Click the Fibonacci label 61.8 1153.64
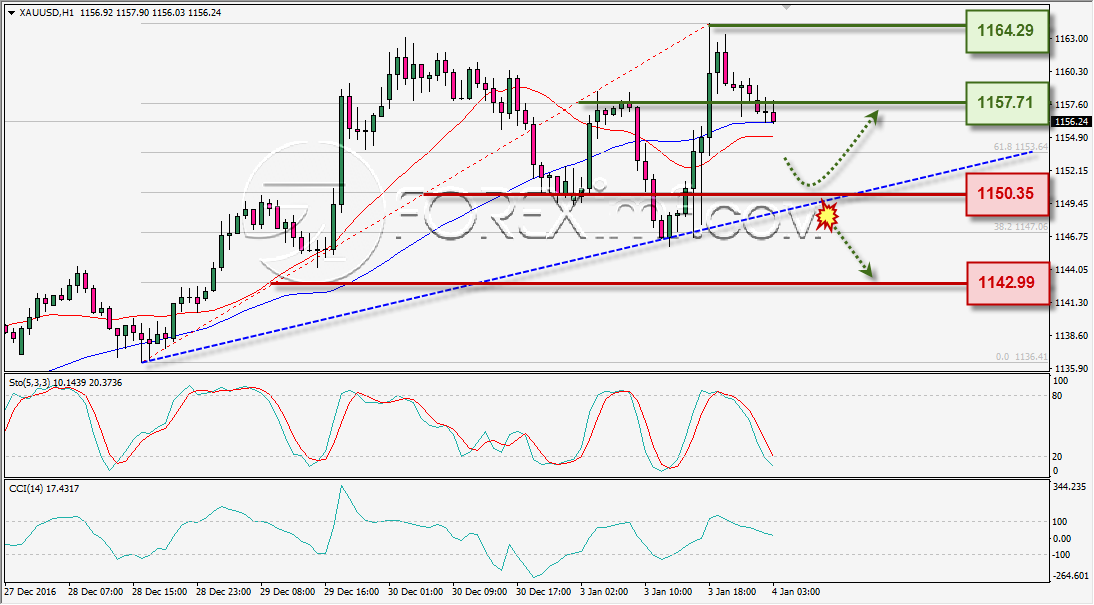This screenshot has width=1094, height=605. pos(1021,147)
